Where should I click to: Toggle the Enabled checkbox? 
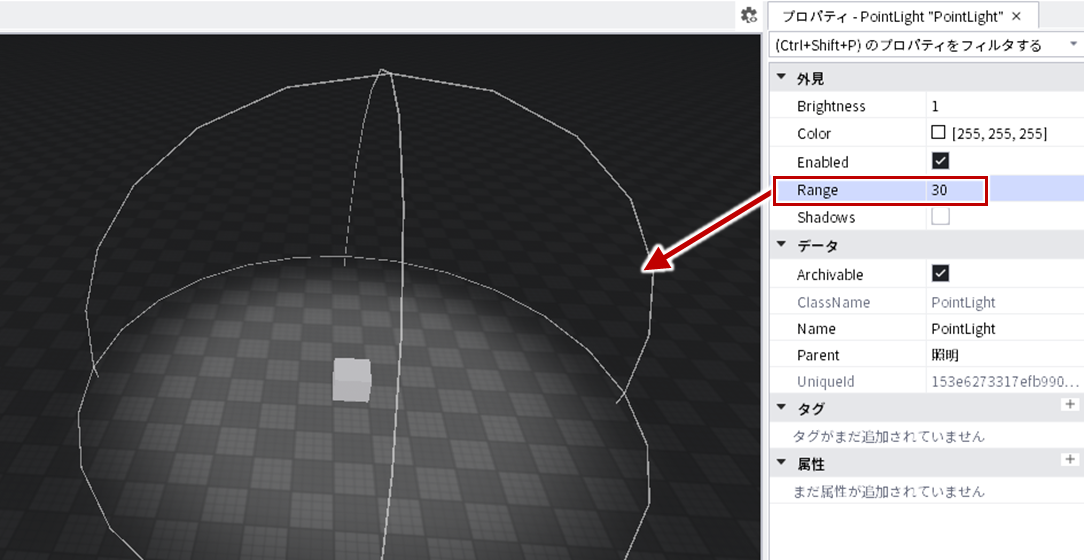pyautogui.click(x=940, y=161)
